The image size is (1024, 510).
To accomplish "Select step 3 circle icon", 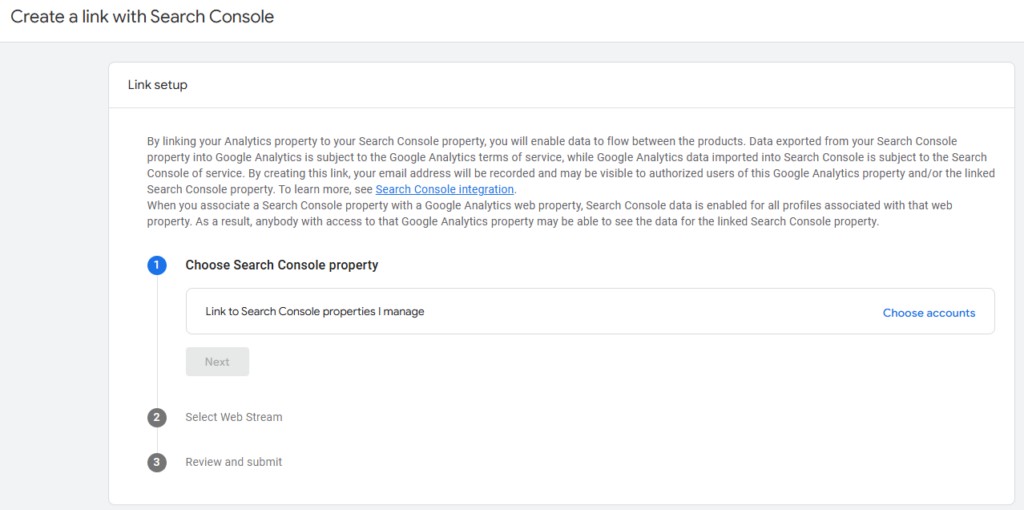I will (x=157, y=462).
